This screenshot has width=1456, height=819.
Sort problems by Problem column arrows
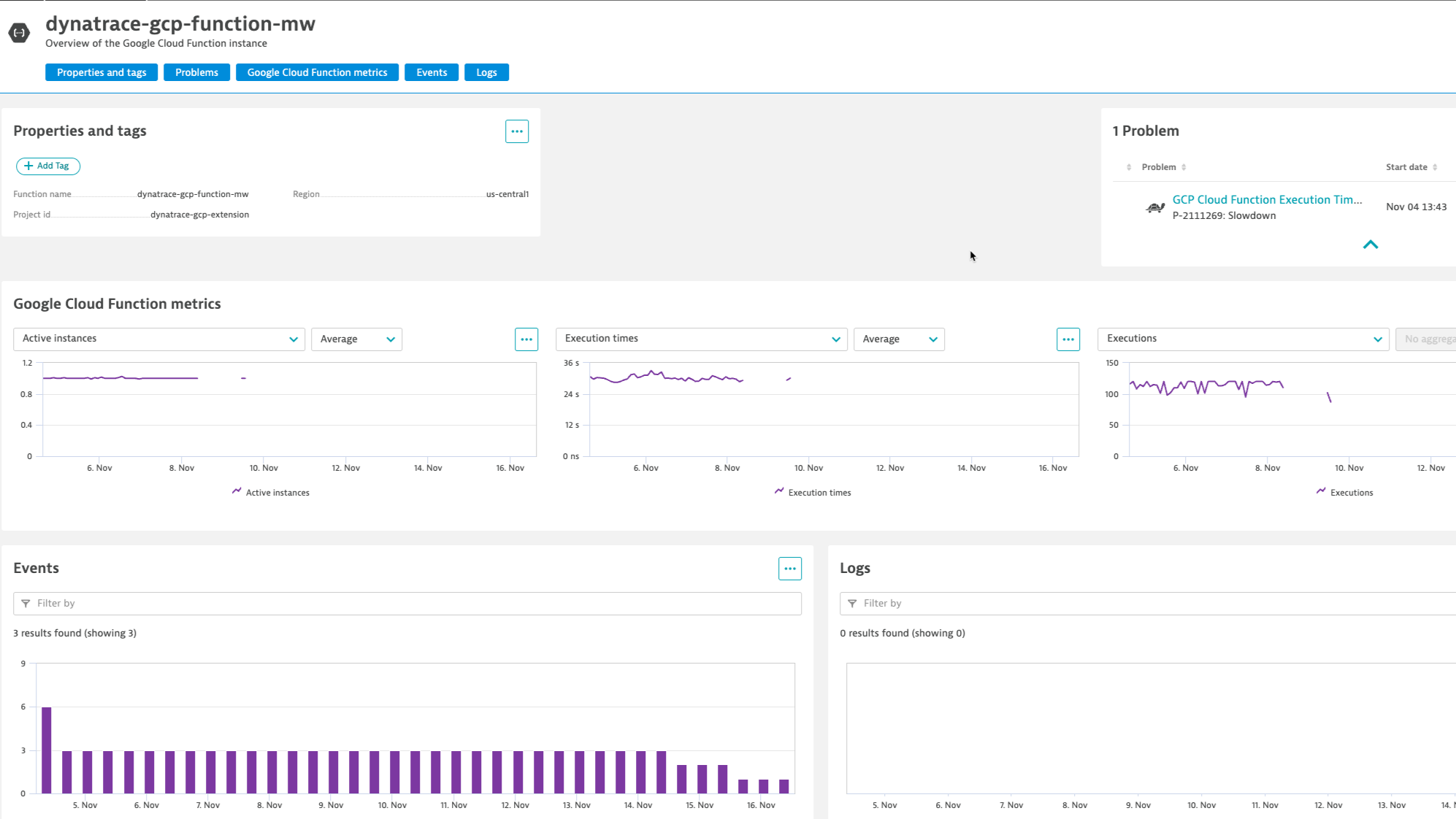click(x=1184, y=167)
